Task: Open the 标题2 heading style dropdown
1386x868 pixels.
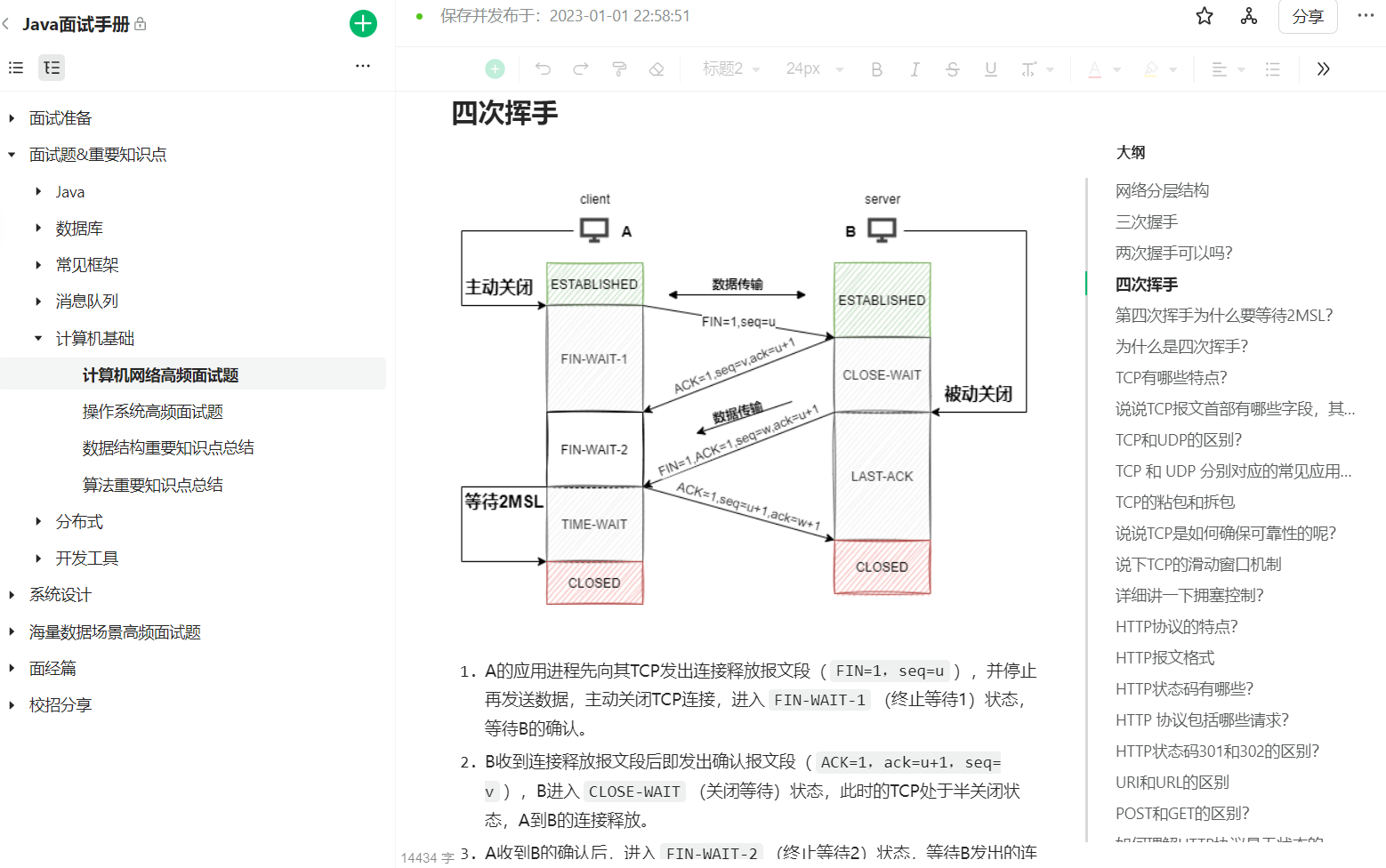Action: [x=731, y=69]
